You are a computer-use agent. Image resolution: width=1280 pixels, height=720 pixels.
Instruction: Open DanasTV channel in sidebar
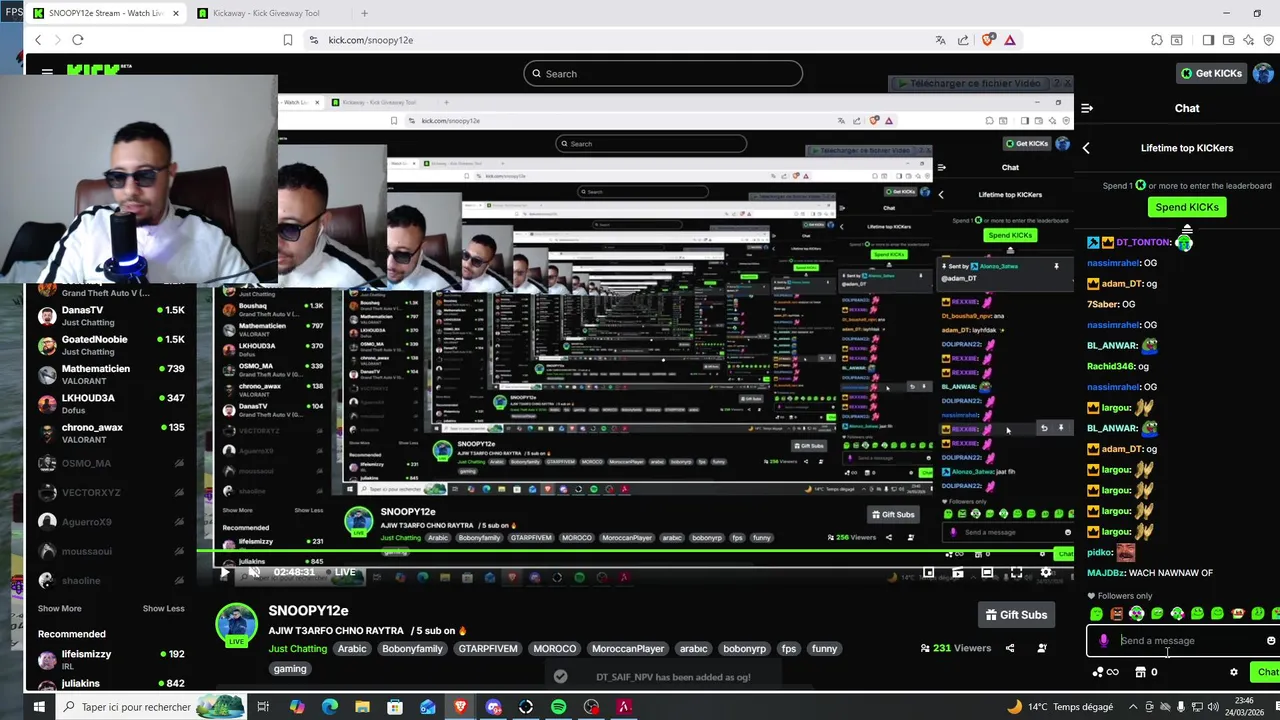pos(110,316)
